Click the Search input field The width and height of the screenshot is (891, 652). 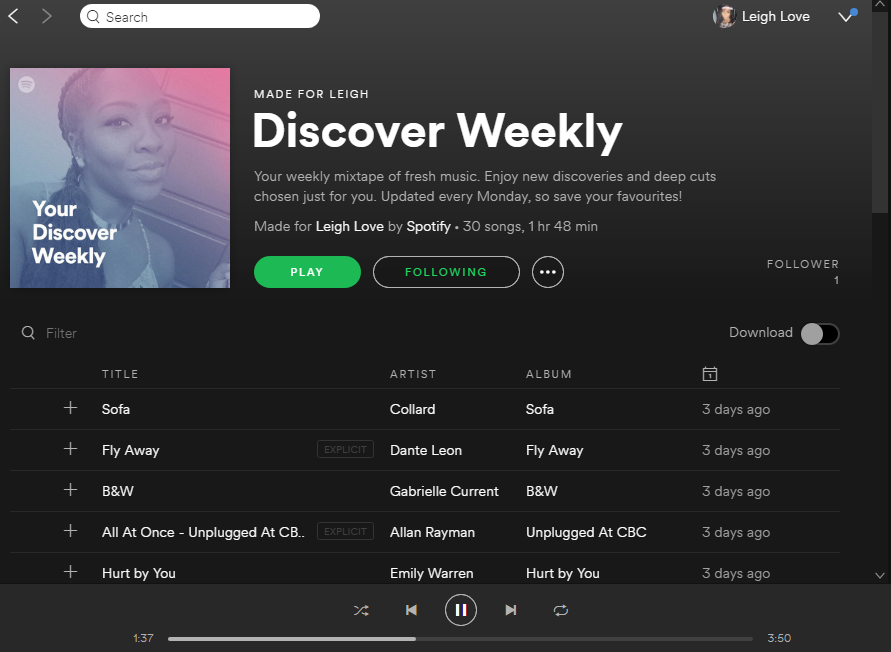click(x=200, y=16)
